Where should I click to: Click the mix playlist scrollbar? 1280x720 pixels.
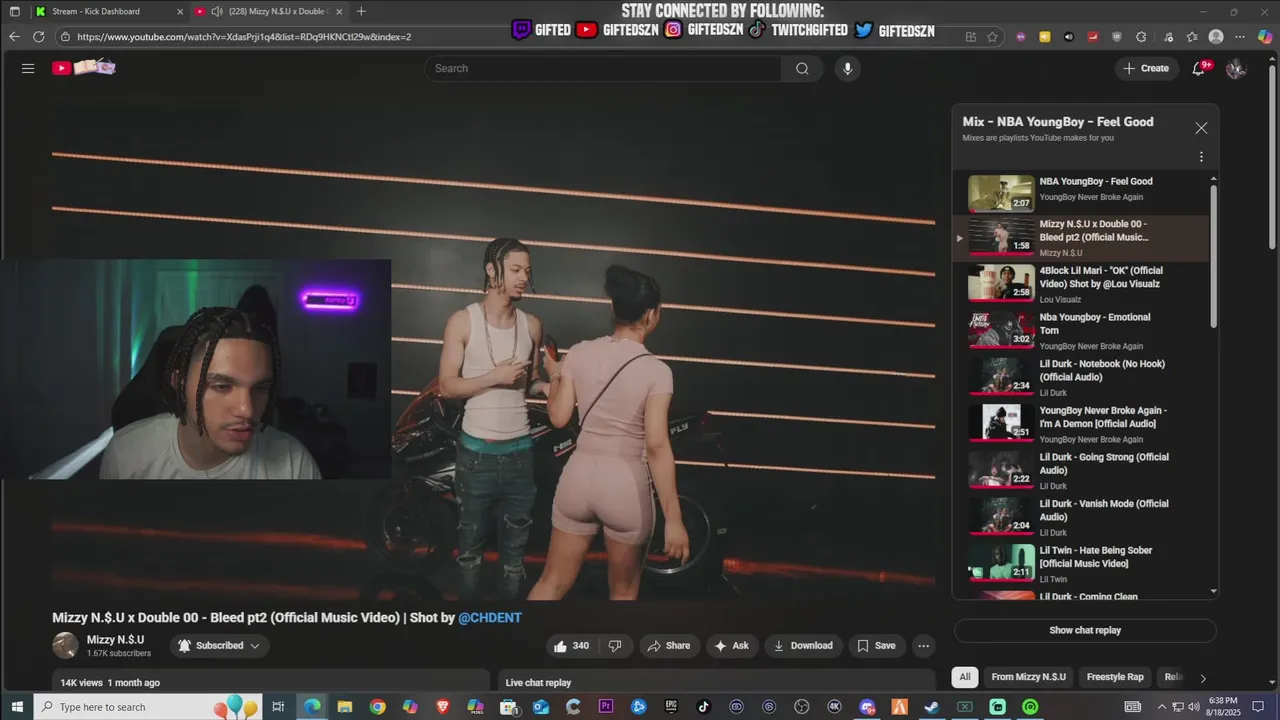(x=1214, y=255)
